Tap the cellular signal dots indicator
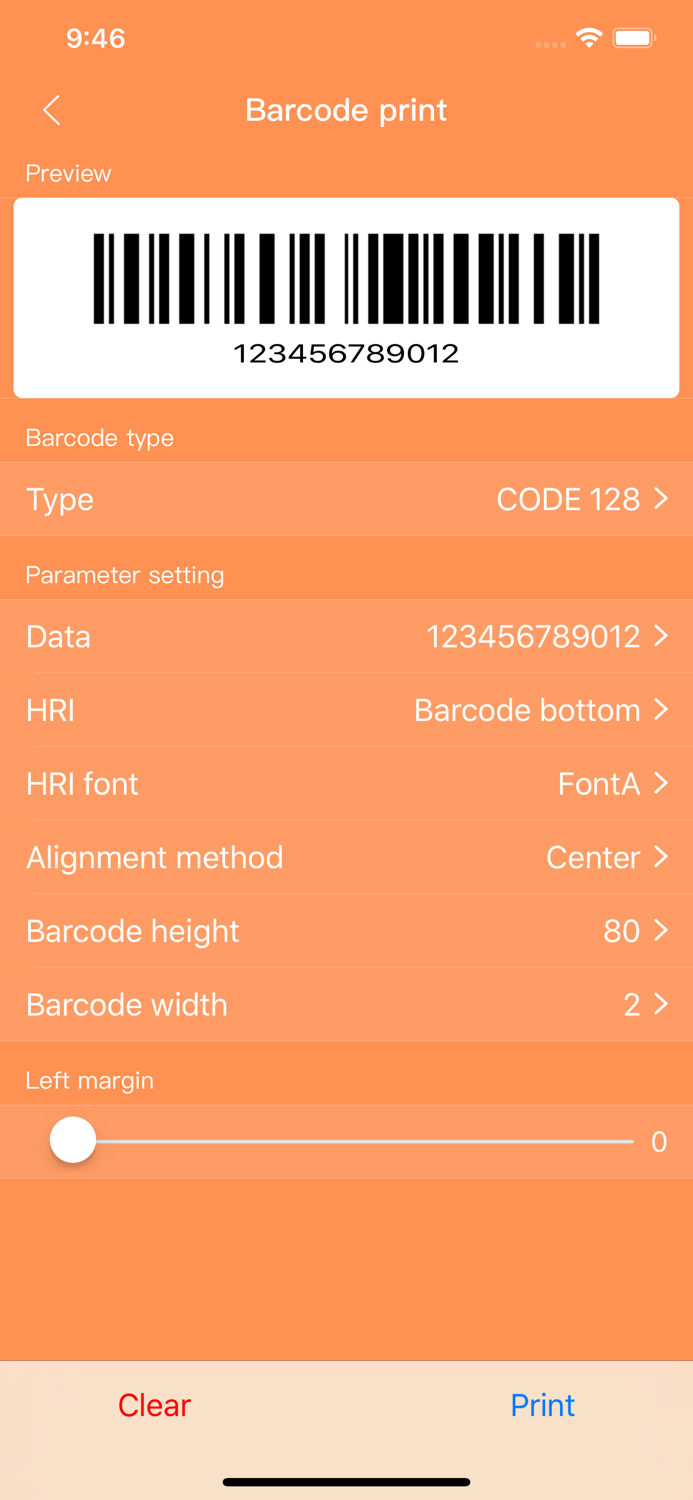 pyautogui.click(x=549, y=44)
